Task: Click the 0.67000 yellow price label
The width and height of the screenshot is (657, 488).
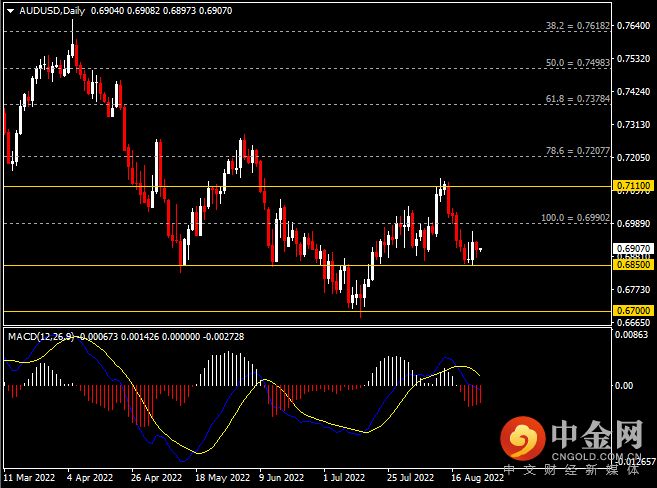Action: tap(634, 310)
